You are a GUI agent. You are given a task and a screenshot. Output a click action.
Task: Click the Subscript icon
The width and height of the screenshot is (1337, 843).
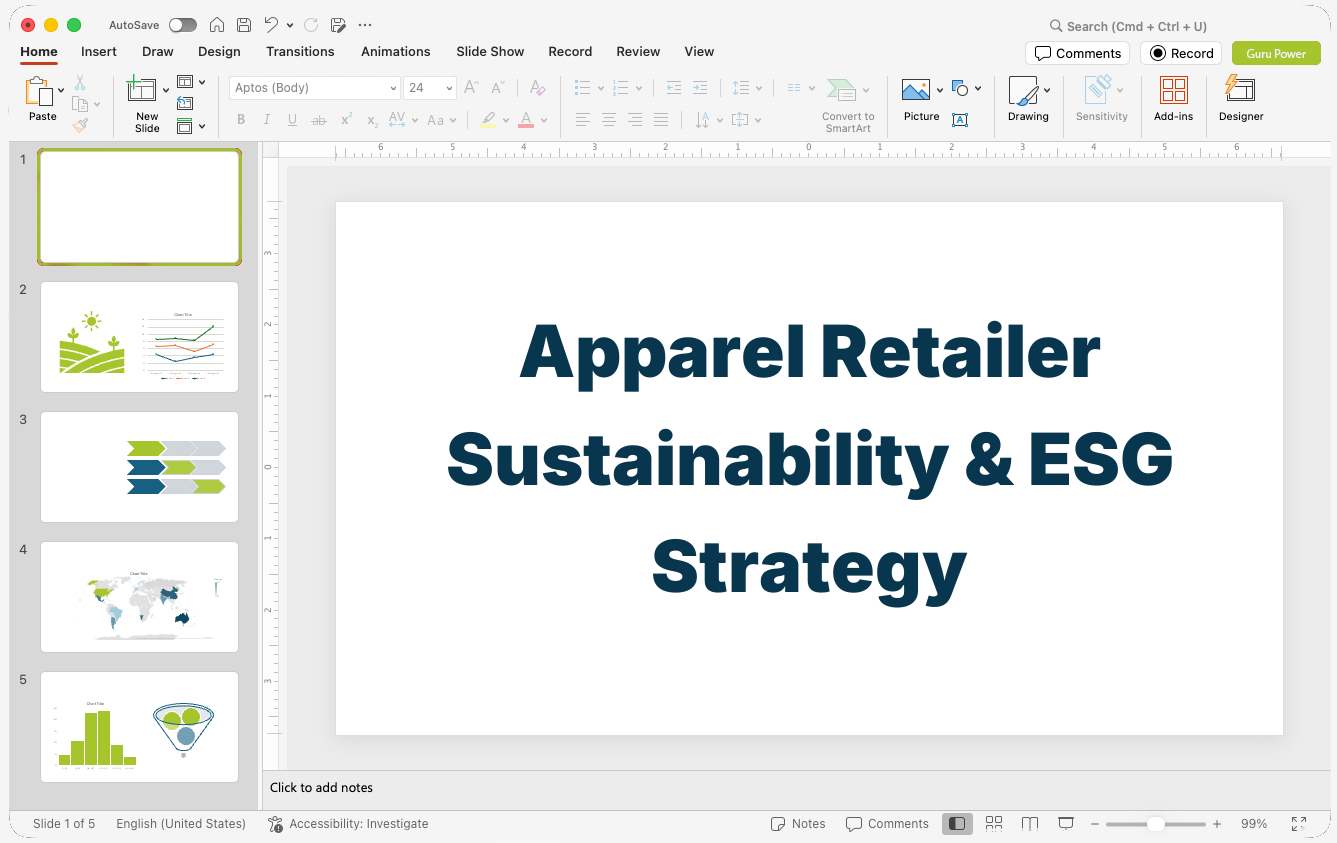coord(372,120)
